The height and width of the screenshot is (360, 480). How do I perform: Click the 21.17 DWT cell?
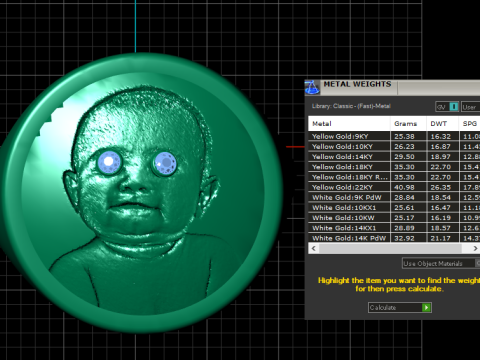(443, 238)
